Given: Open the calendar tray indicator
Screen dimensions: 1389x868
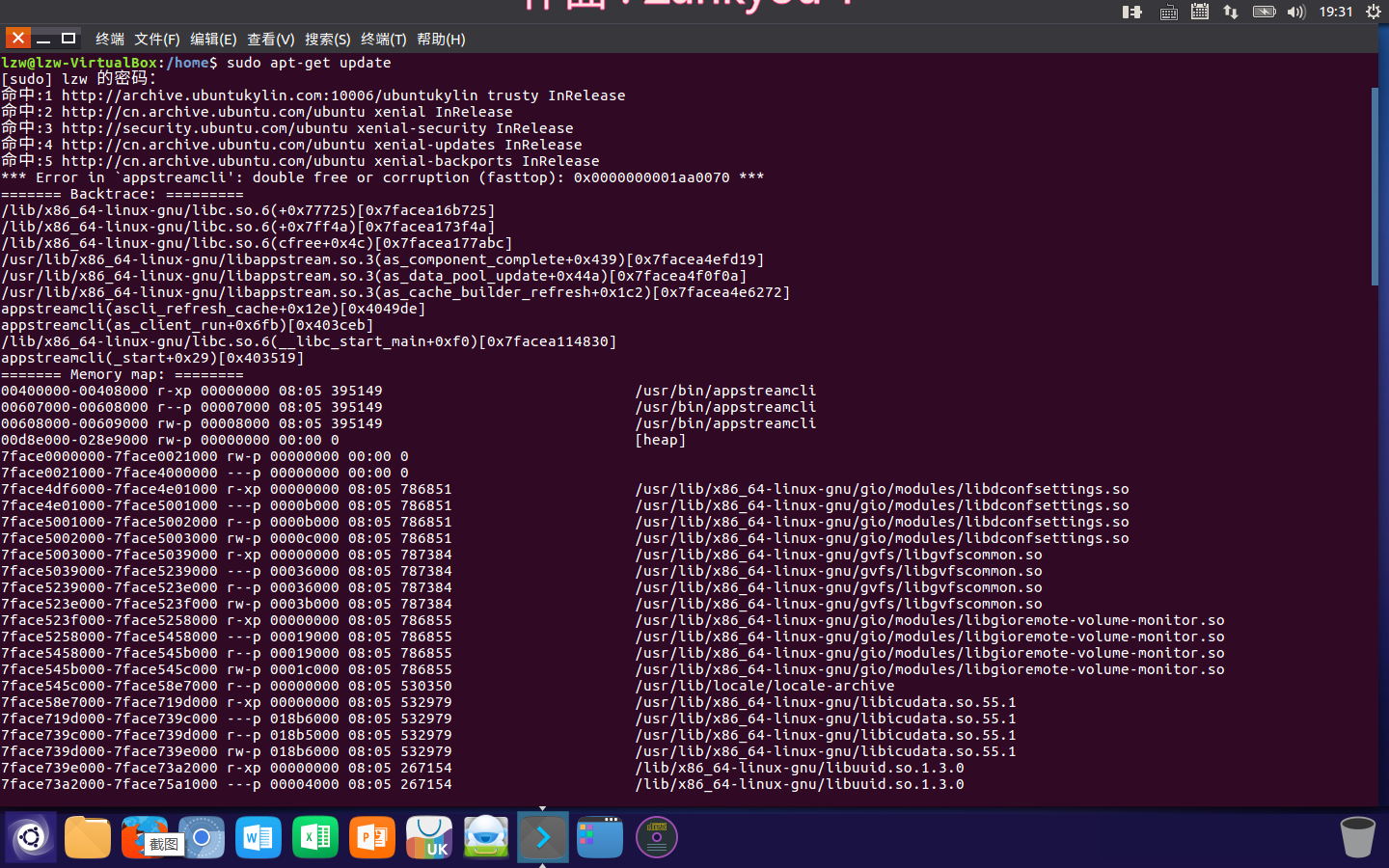Looking at the screenshot, I should (x=1200, y=13).
